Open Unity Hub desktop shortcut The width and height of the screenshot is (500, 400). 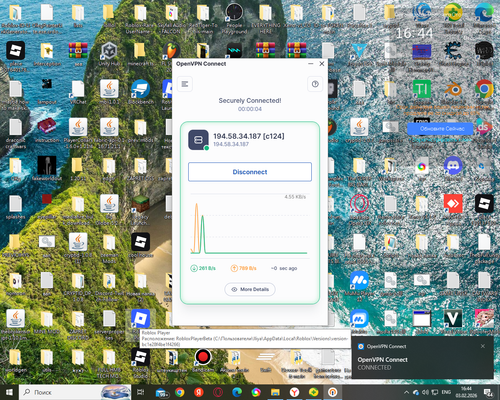tap(109, 54)
